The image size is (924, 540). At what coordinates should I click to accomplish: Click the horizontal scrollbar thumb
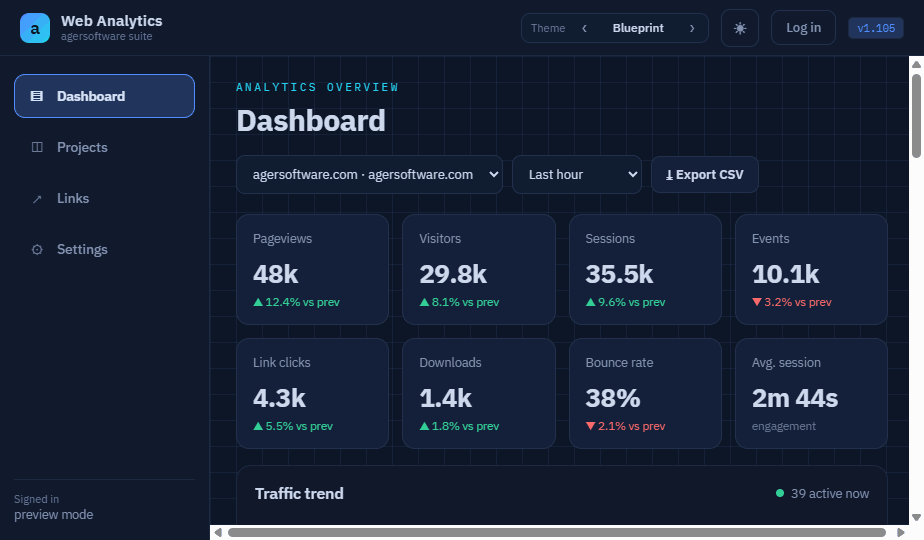557,532
